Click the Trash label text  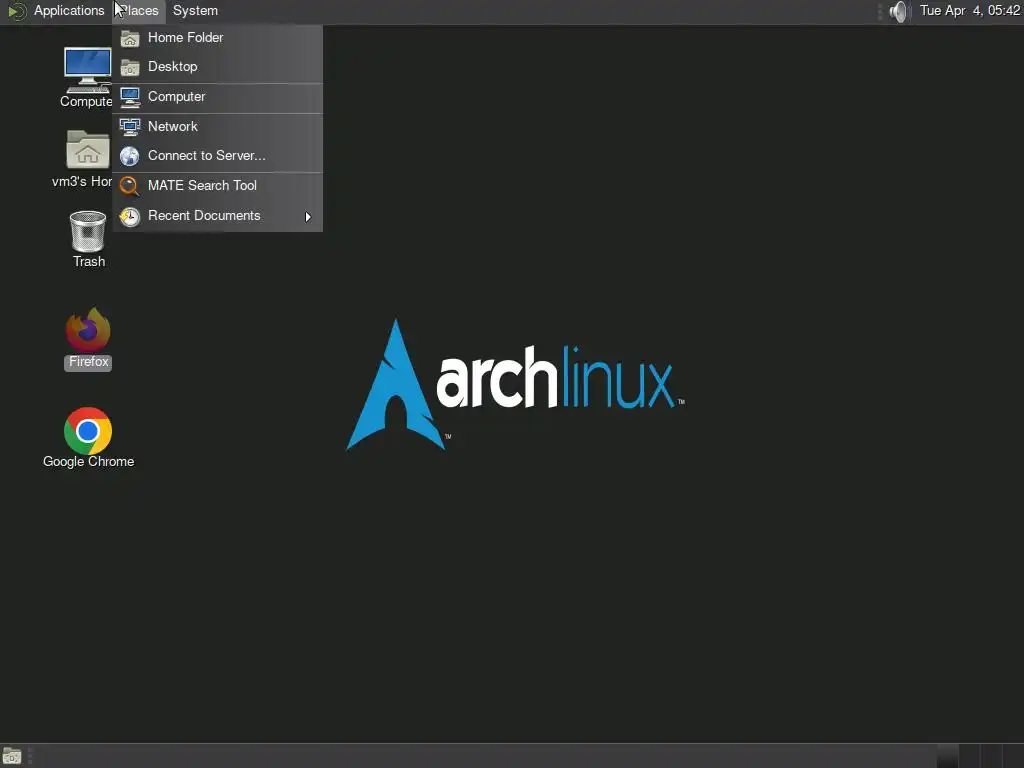tap(89, 261)
